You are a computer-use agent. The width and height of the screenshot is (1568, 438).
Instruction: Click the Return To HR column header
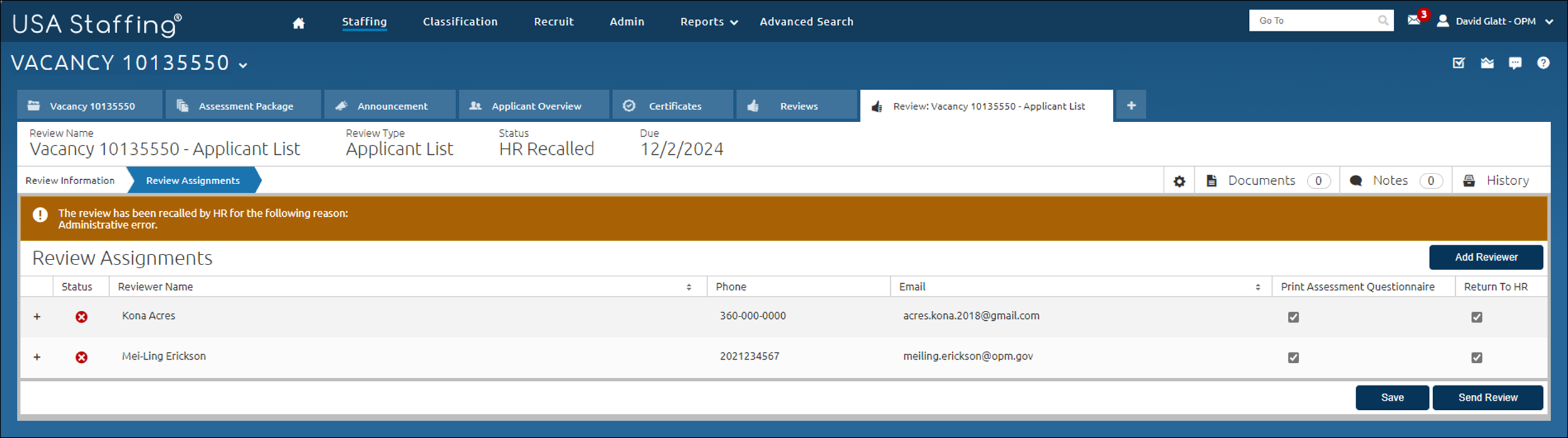(x=1495, y=286)
